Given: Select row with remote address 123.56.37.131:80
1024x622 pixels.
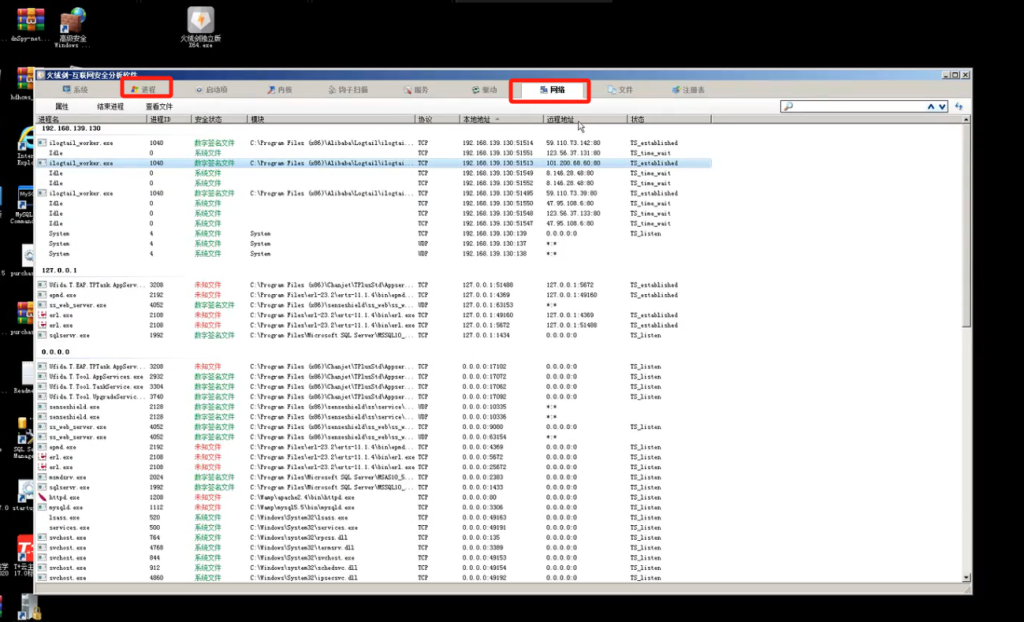Looking at the screenshot, I should pyautogui.click(x=374, y=153).
